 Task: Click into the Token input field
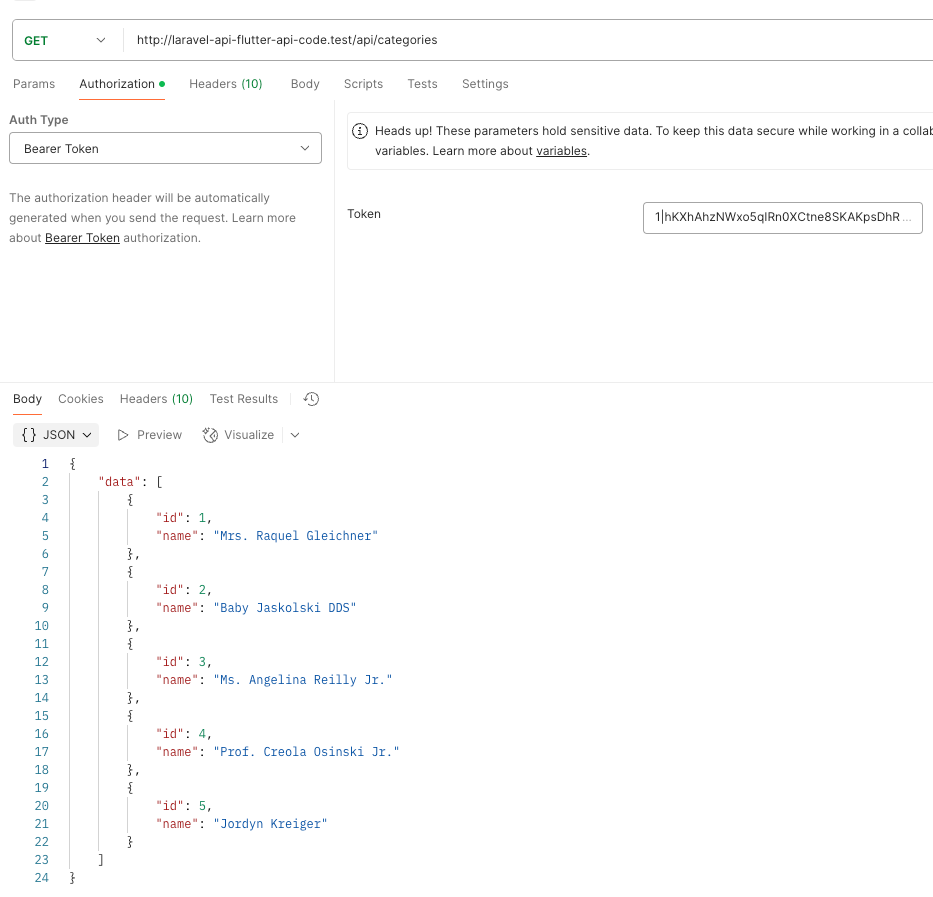pos(782,217)
